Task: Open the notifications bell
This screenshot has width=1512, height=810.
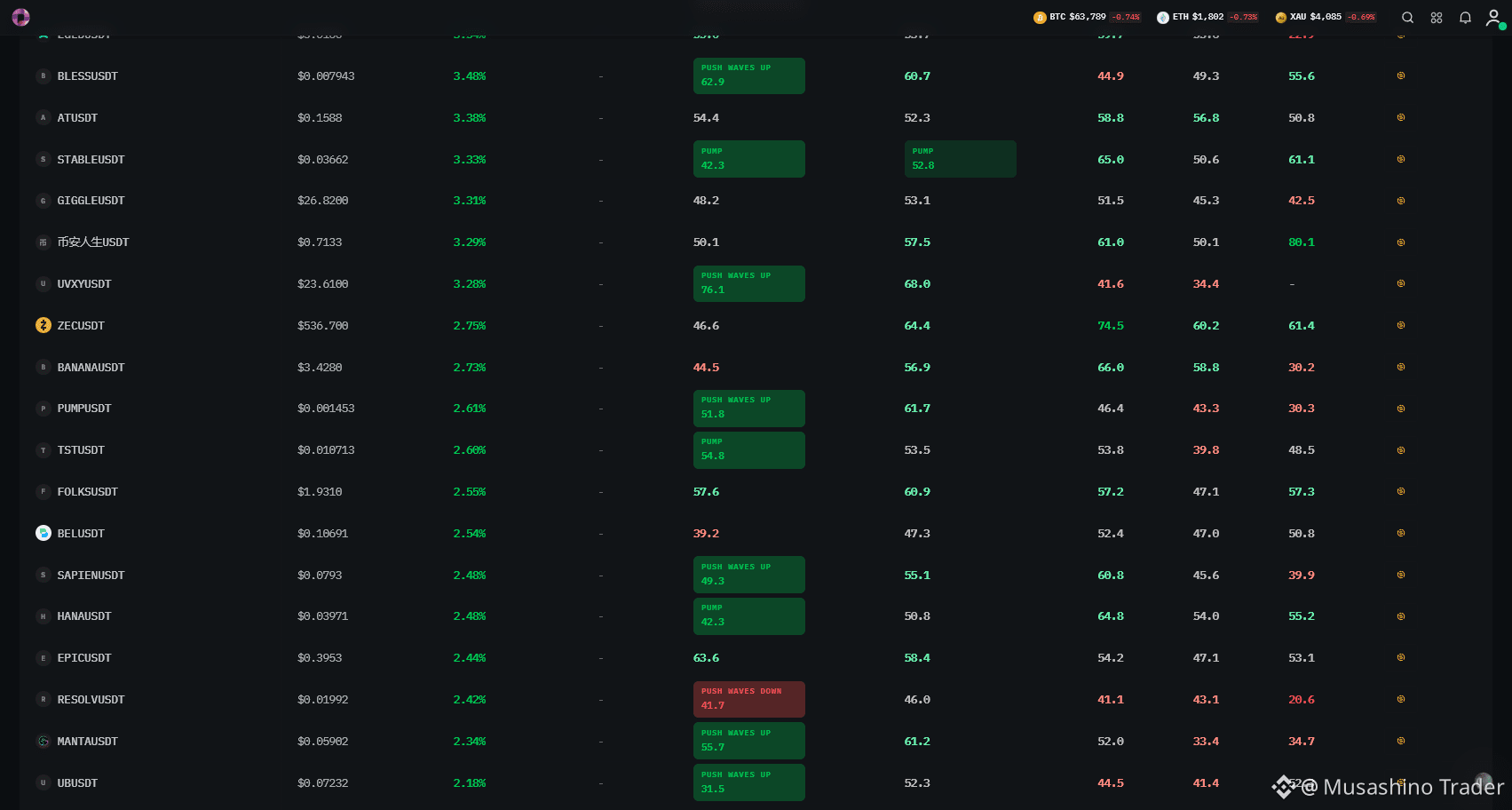Action: [x=1465, y=17]
